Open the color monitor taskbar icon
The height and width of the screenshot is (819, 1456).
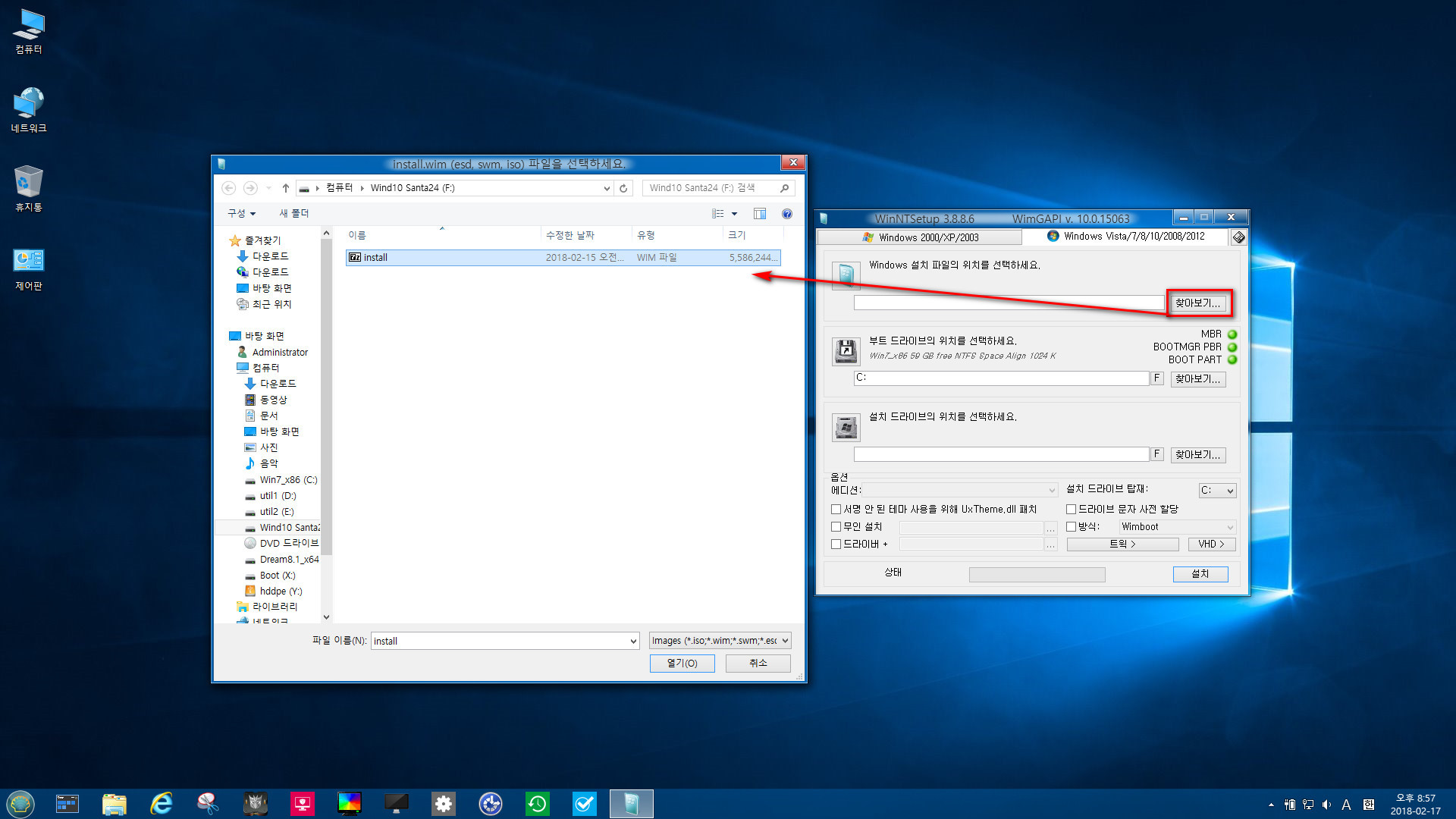tap(349, 804)
